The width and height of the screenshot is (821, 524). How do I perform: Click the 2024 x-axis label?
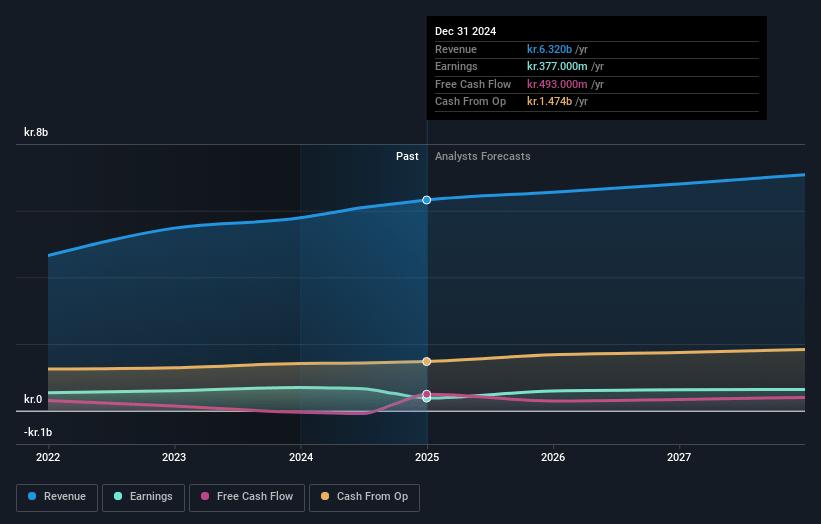coord(301,457)
